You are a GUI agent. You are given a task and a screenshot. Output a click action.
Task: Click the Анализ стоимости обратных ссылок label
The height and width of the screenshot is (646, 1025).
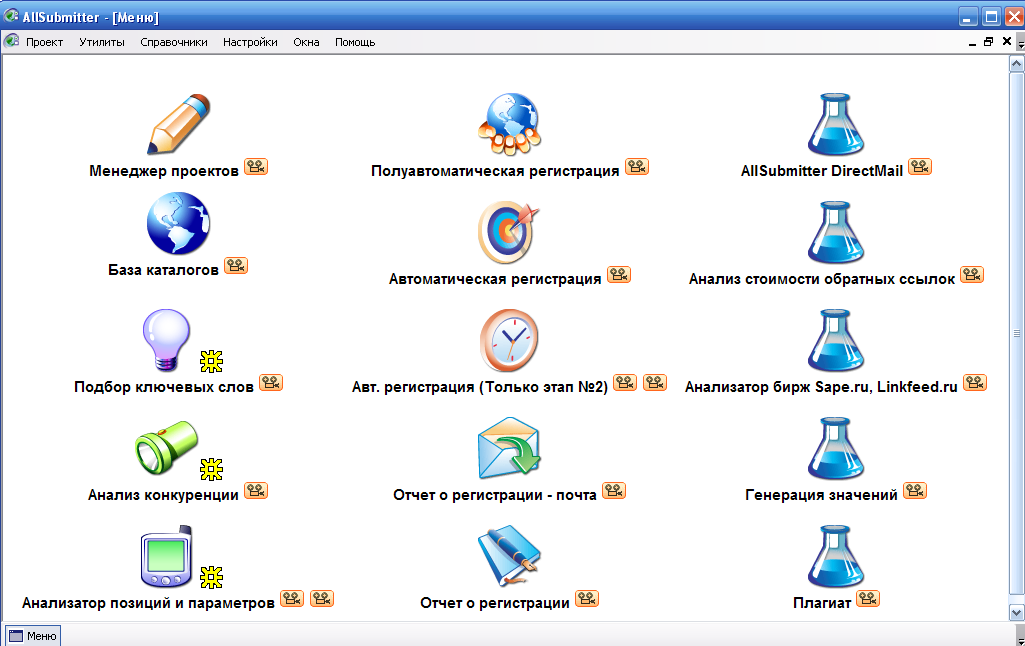pyautogui.click(x=821, y=279)
